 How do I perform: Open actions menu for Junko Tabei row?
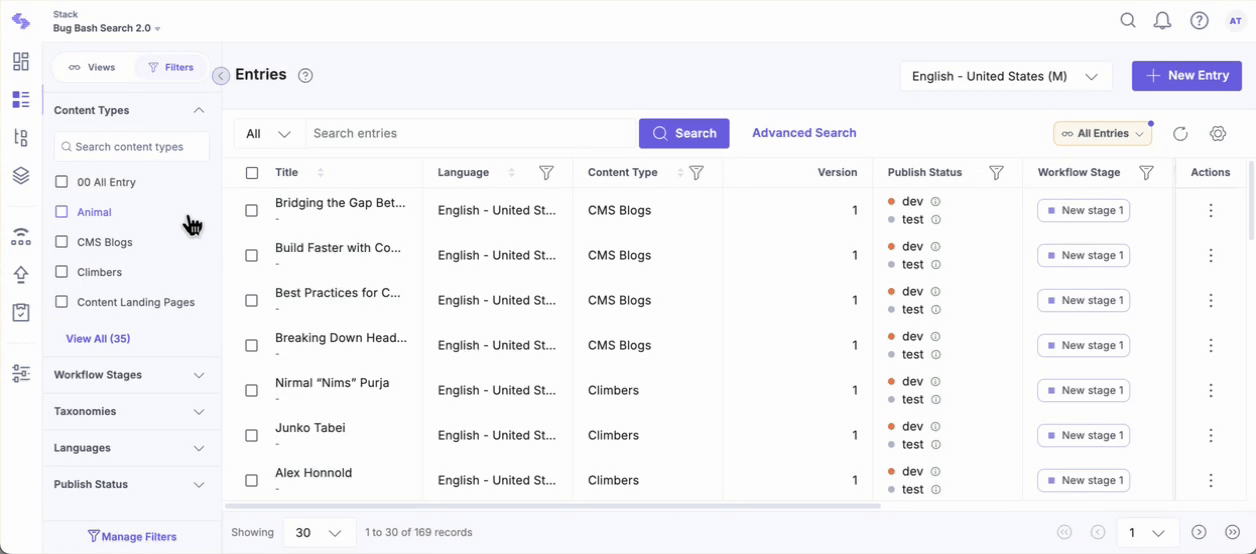tap(1211, 436)
